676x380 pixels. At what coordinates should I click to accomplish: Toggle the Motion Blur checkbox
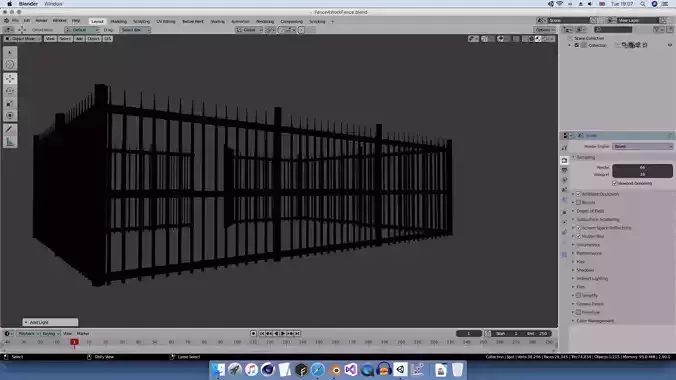click(x=579, y=236)
